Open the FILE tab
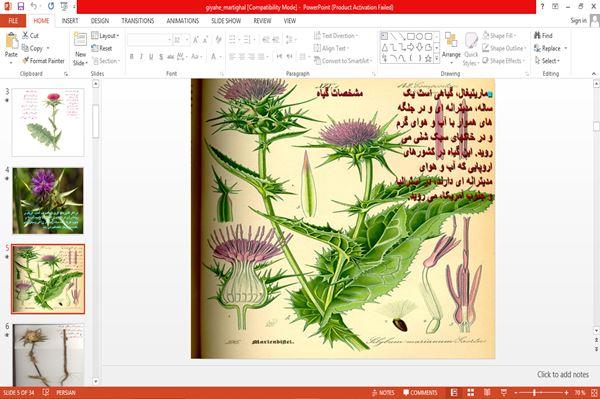Viewport: 600px width, 399px height. coord(13,21)
